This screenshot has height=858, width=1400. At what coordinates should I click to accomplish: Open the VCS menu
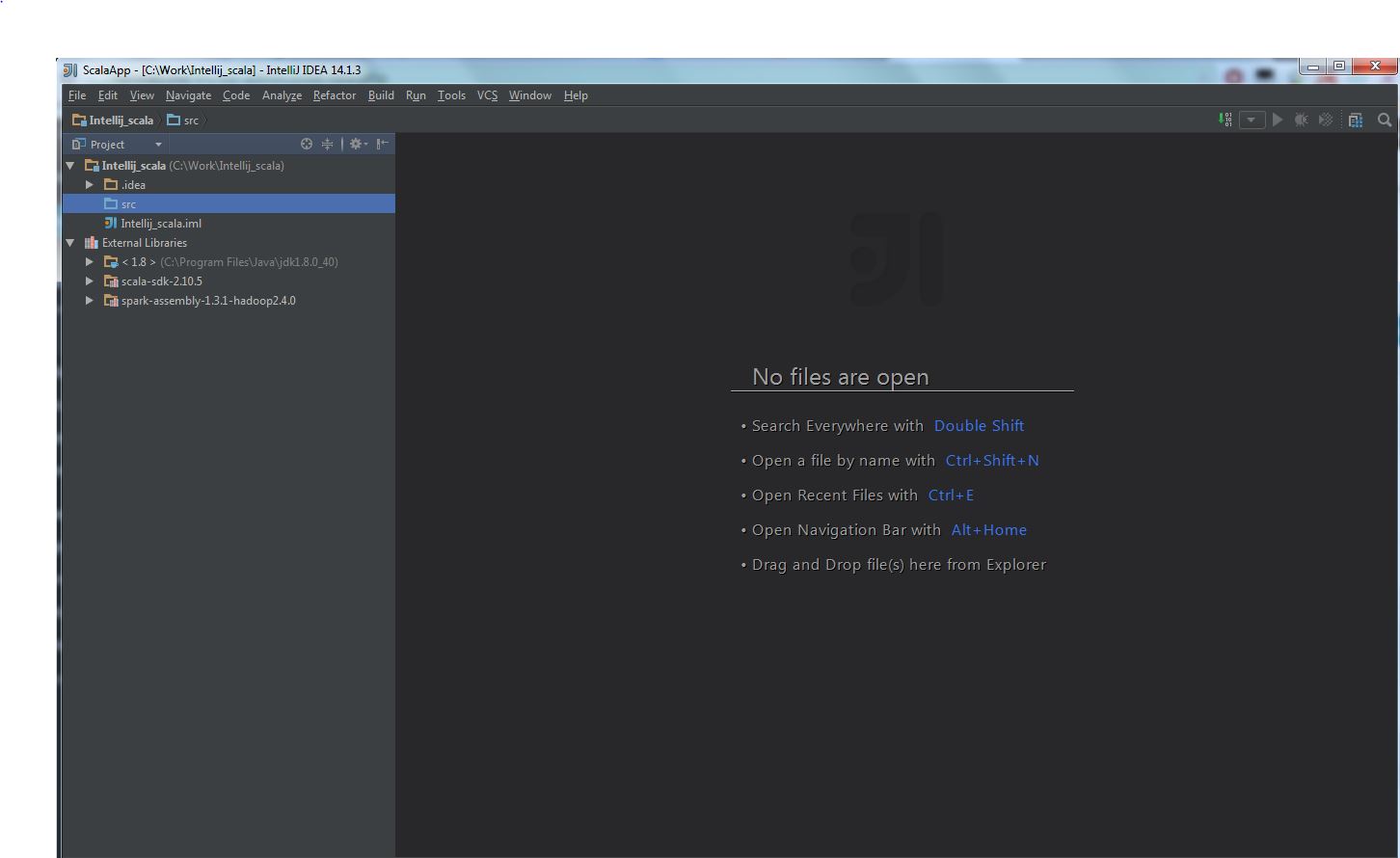[487, 95]
